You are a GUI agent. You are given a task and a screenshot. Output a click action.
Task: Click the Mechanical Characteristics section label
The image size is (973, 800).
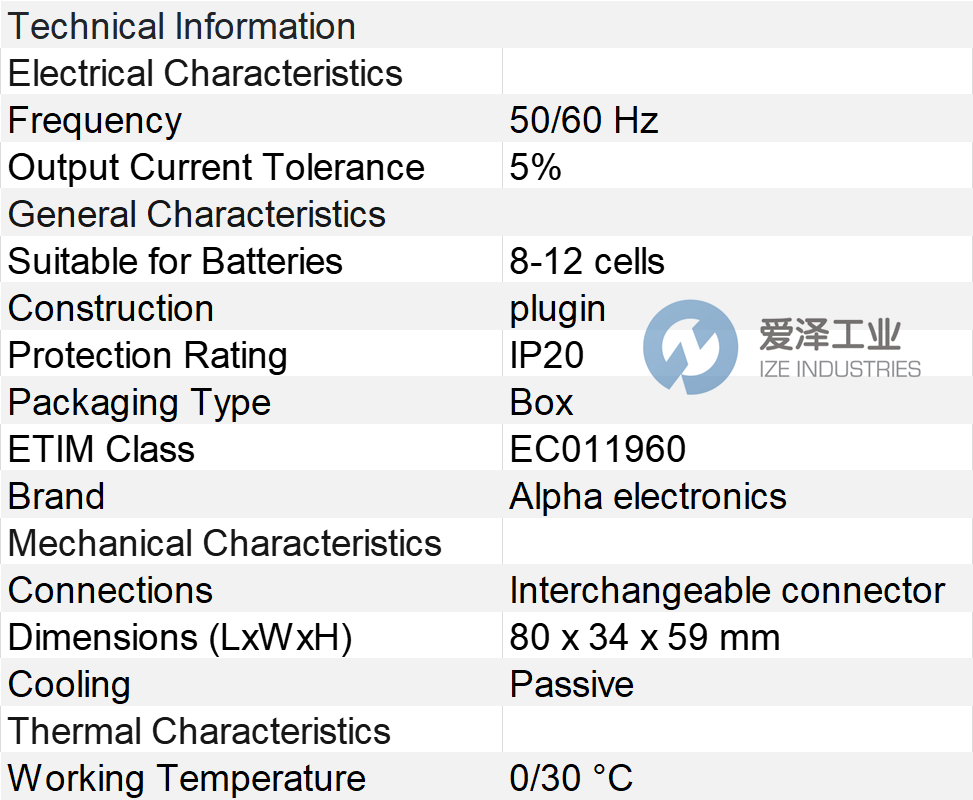225,543
